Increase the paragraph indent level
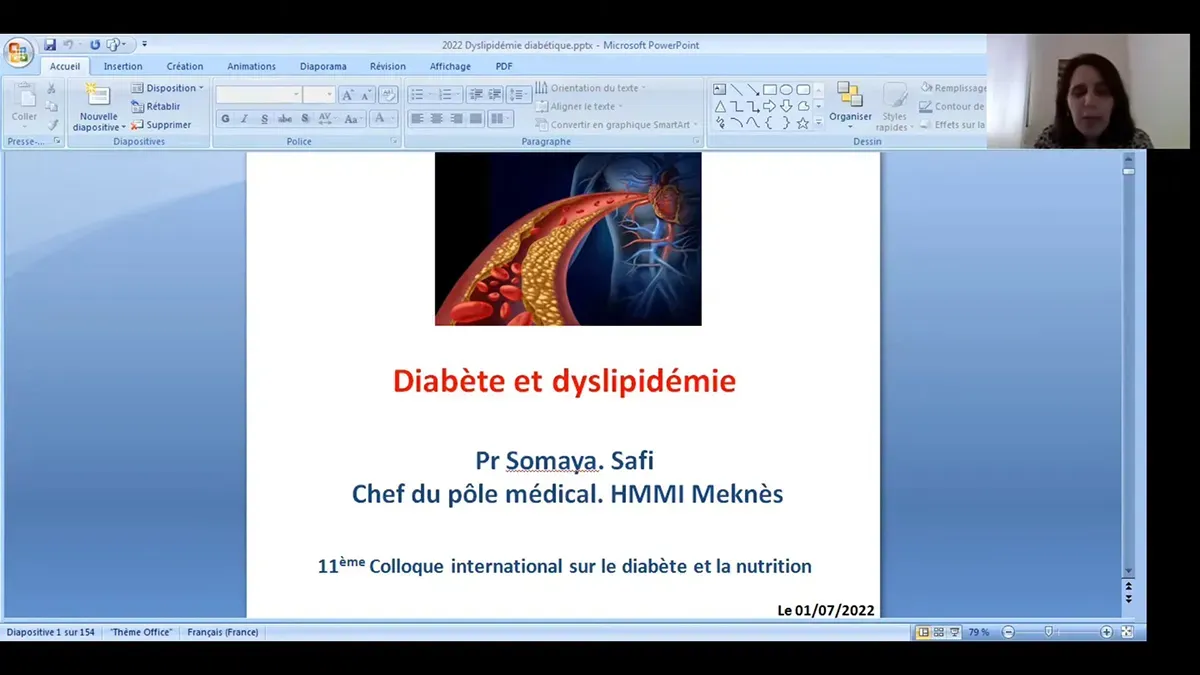 point(494,95)
